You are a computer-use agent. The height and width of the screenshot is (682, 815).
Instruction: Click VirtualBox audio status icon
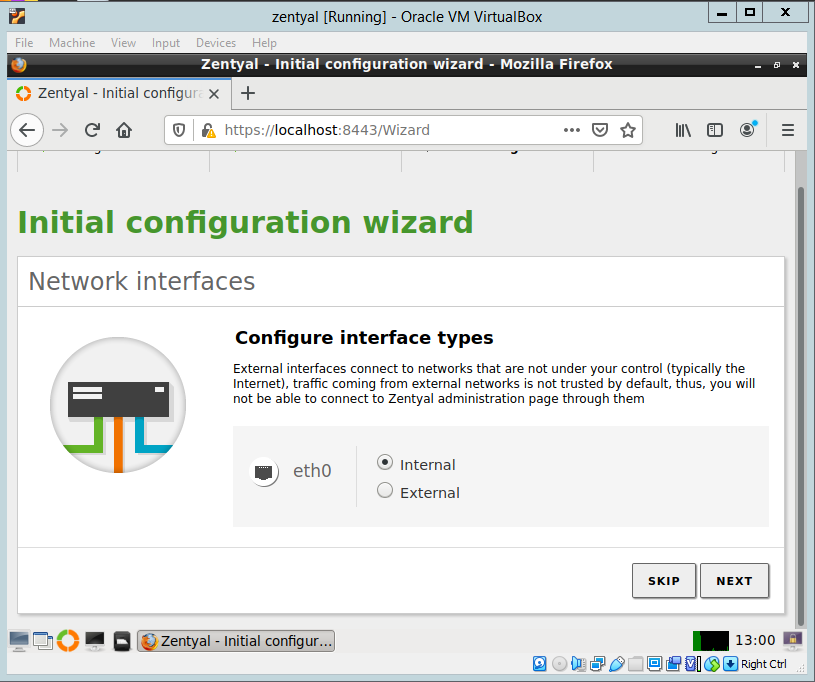578,664
